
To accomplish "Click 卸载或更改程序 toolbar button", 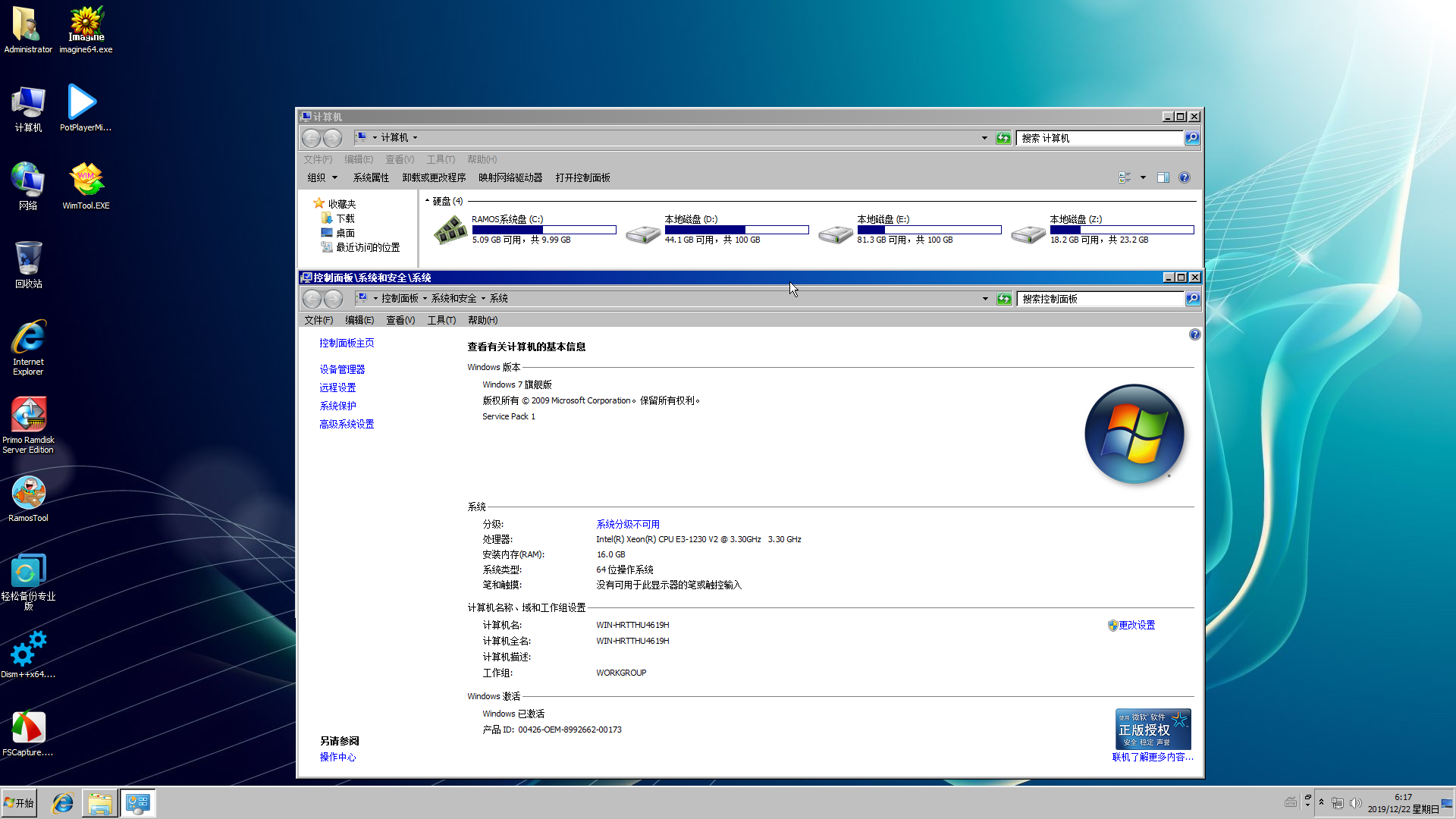I will (x=434, y=177).
